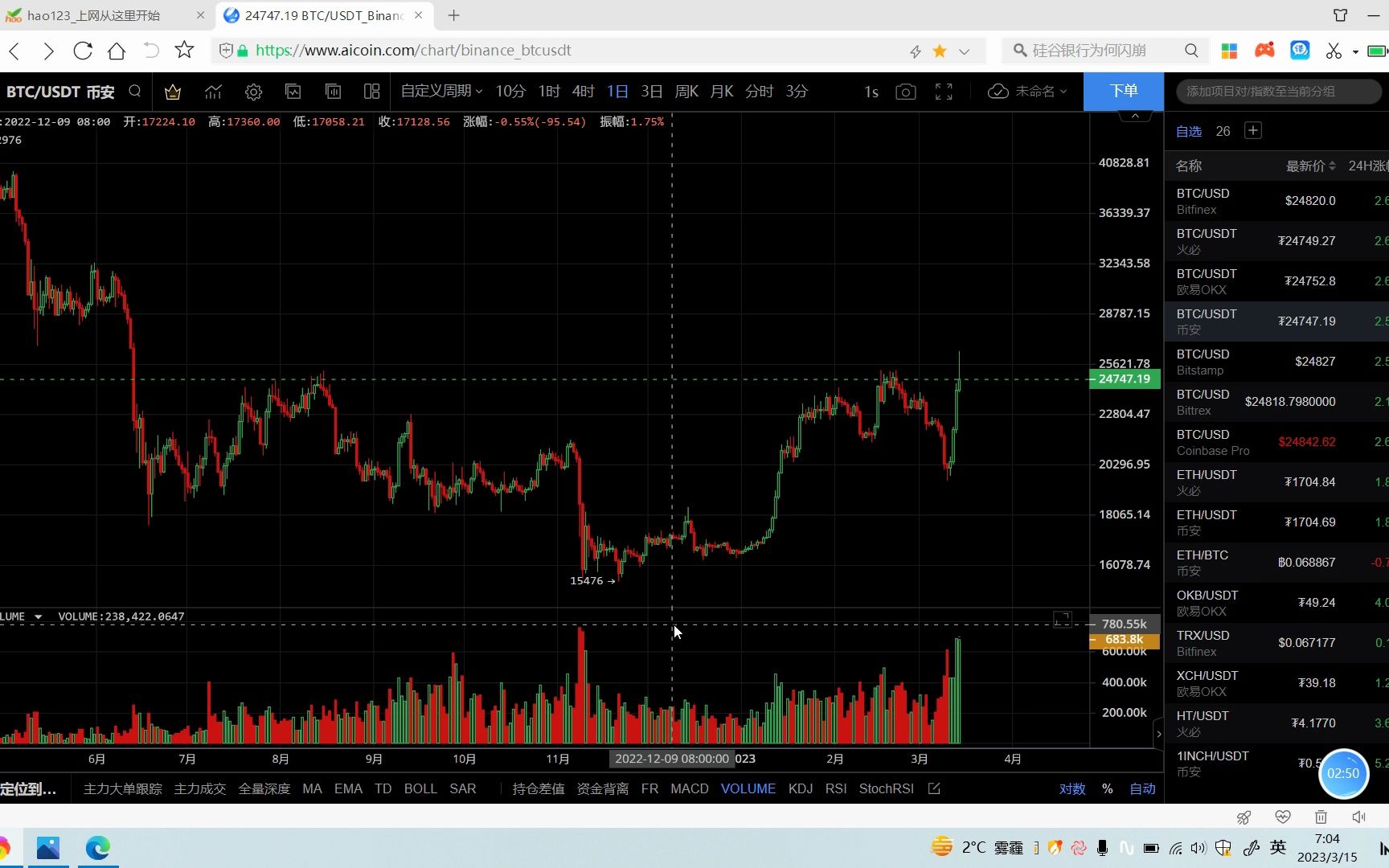Toggle percentage scale button
1389x868 pixels.
[1108, 788]
